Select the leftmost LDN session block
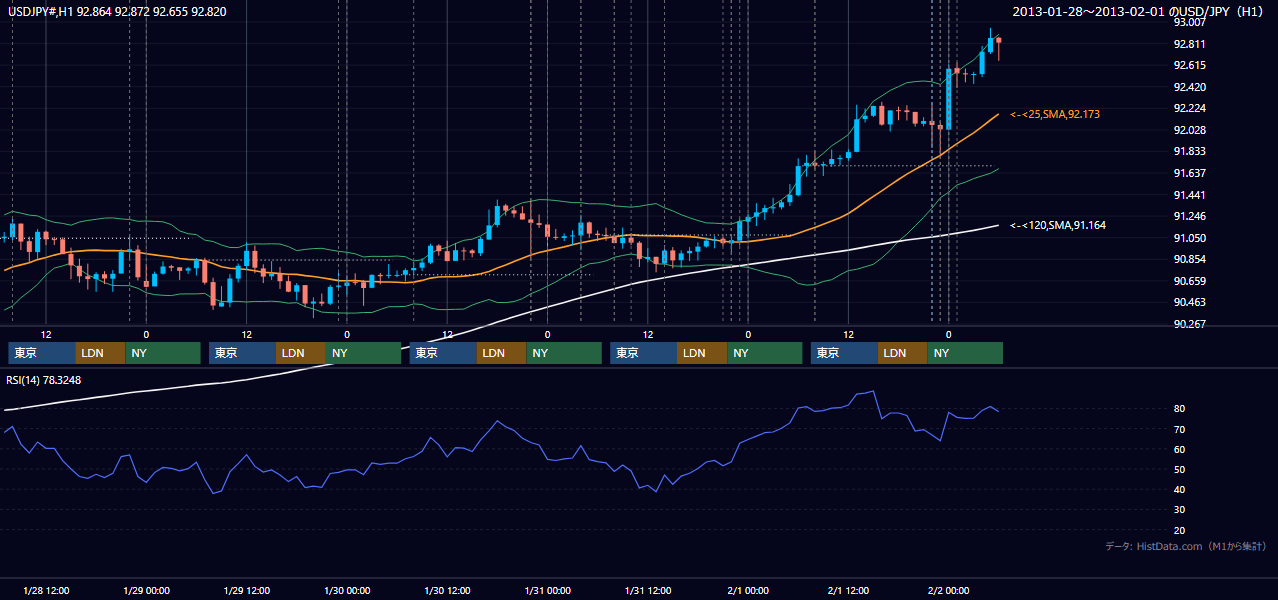This screenshot has width=1278, height=600. pyautogui.click(x=100, y=353)
